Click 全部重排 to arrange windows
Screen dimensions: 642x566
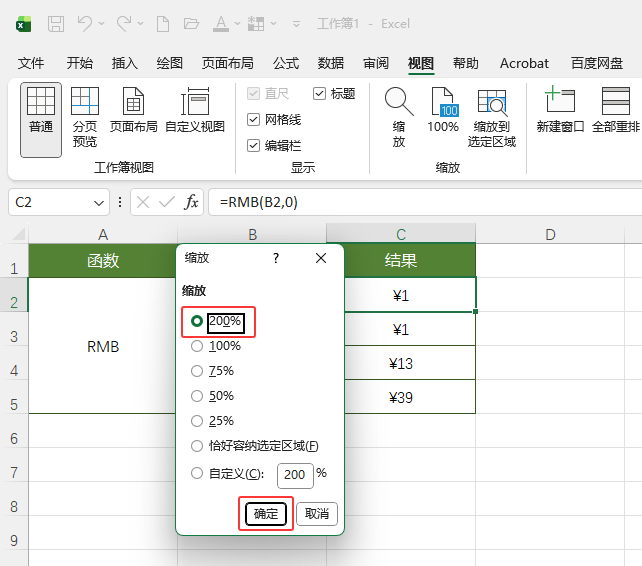[x=616, y=111]
